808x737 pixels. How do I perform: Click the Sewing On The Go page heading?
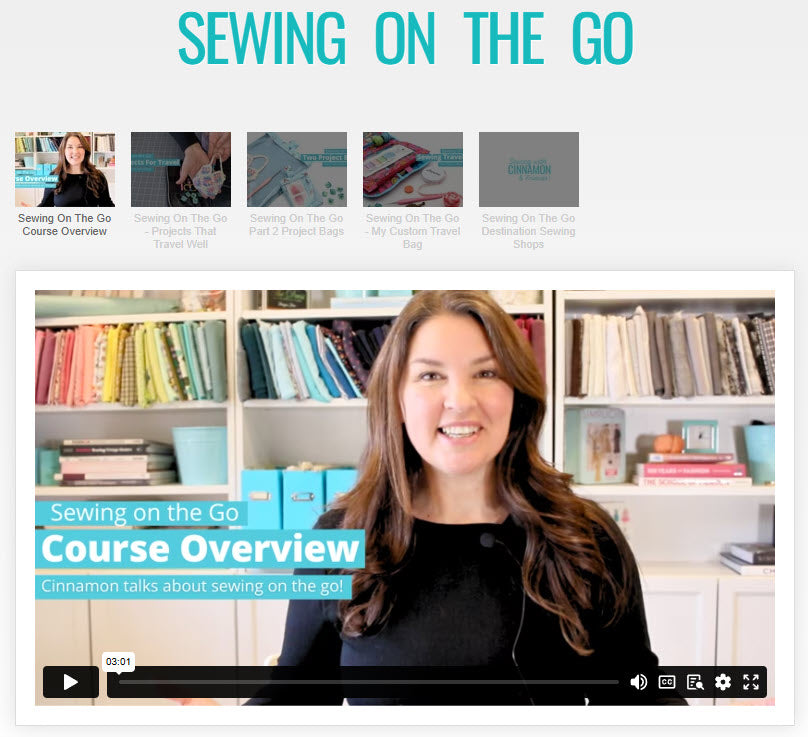coord(406,39)
